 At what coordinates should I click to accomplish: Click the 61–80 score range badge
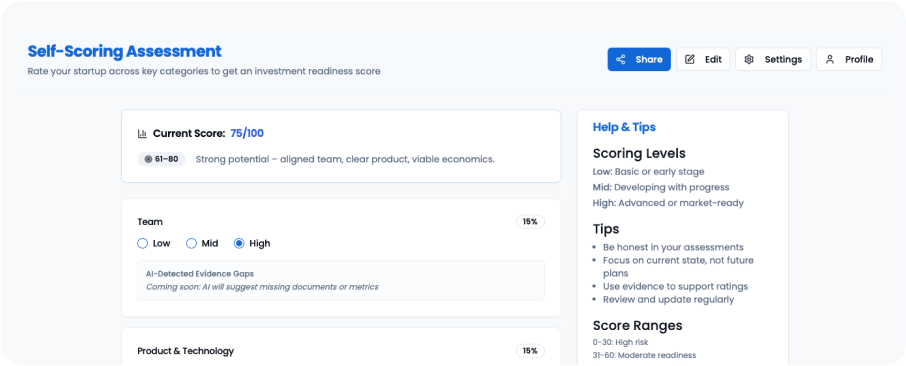click(161, 159)
